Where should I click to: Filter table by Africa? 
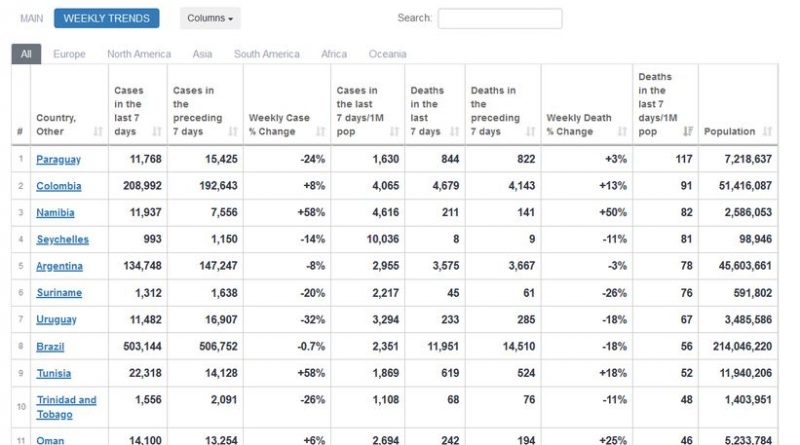(x=334, y=54)
